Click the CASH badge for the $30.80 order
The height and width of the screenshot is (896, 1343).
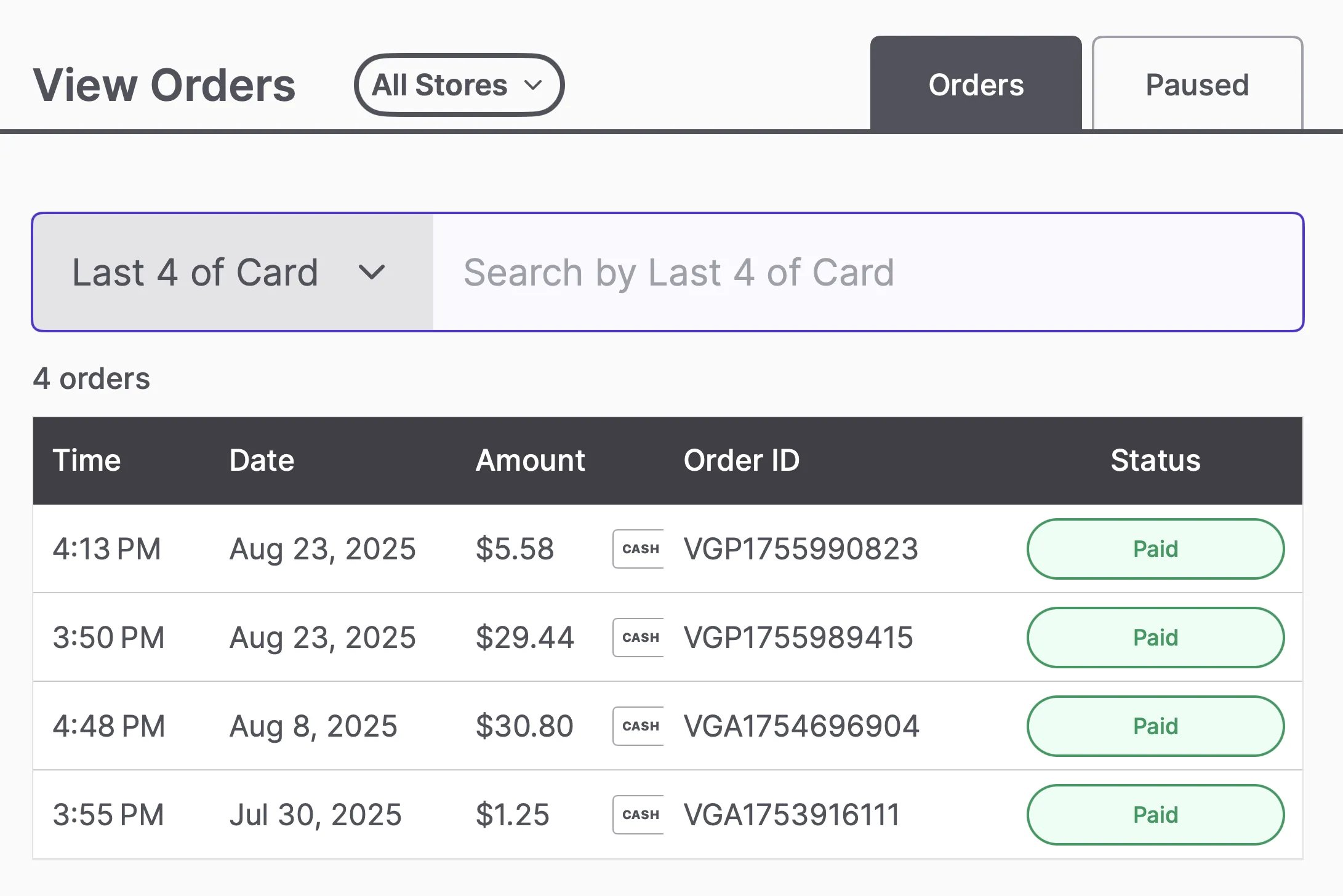click(x=638, y=726)
